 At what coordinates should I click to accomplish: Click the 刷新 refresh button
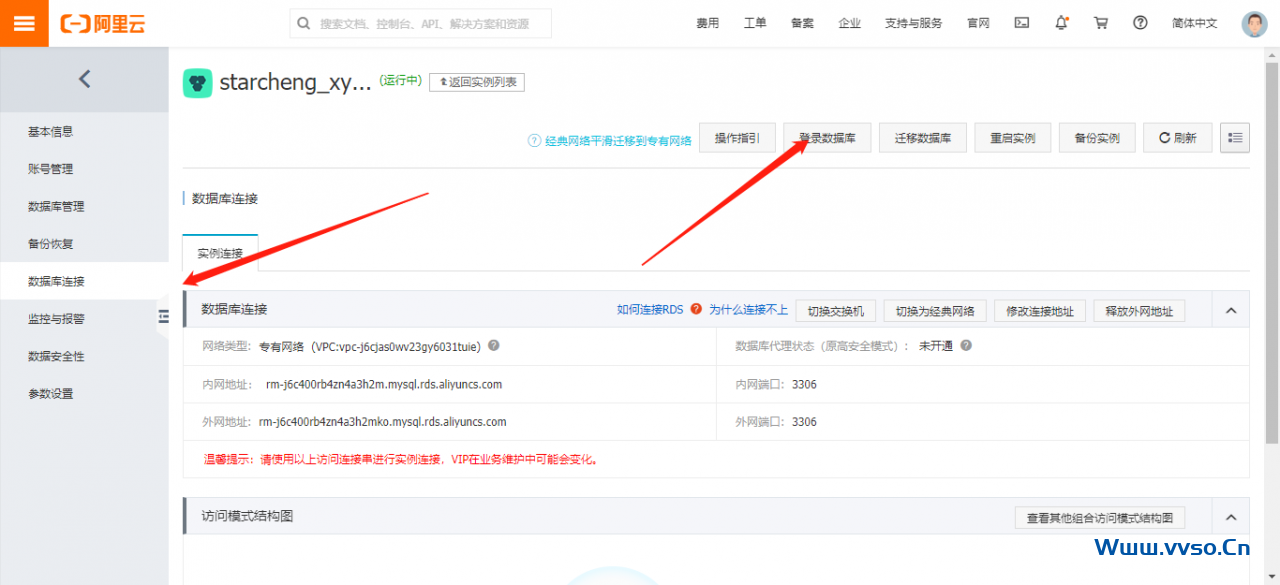pyautogui.click(x=1177, y=138)
